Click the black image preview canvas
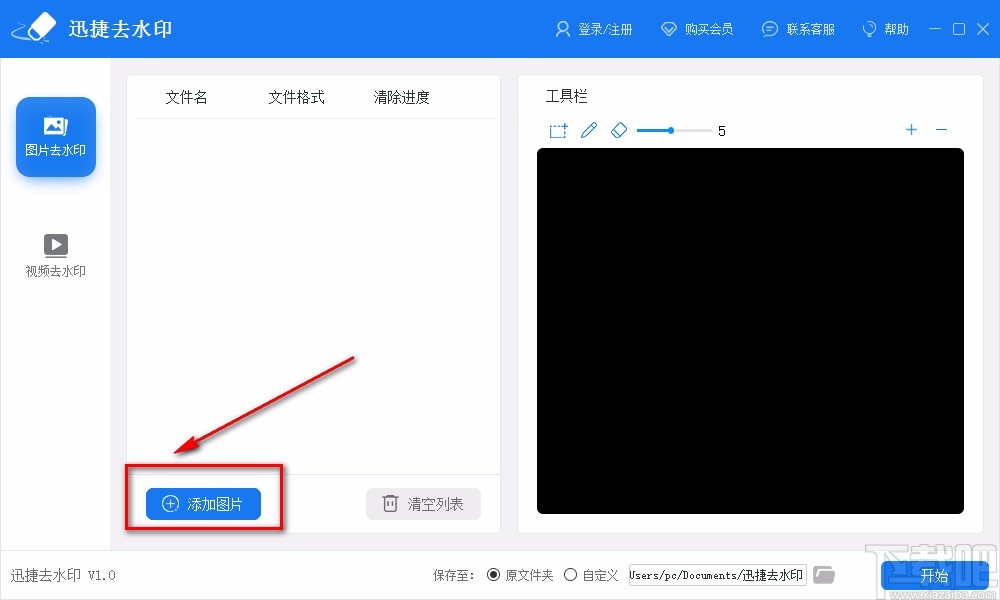 750,331
